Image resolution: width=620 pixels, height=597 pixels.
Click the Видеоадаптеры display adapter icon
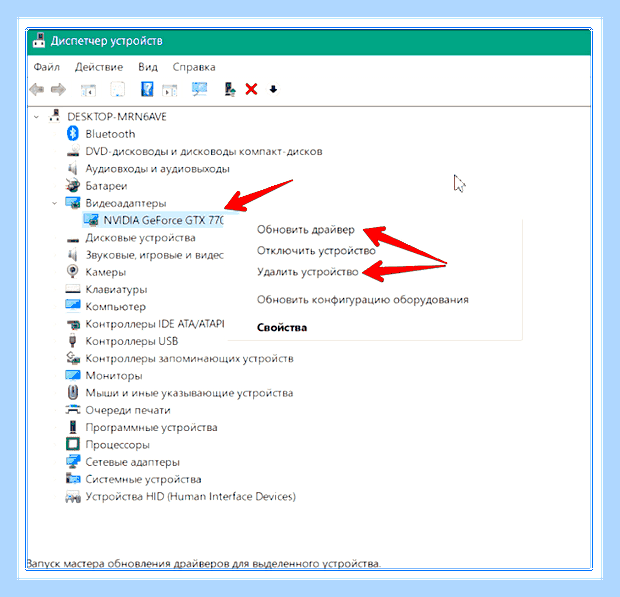[73, 203]
